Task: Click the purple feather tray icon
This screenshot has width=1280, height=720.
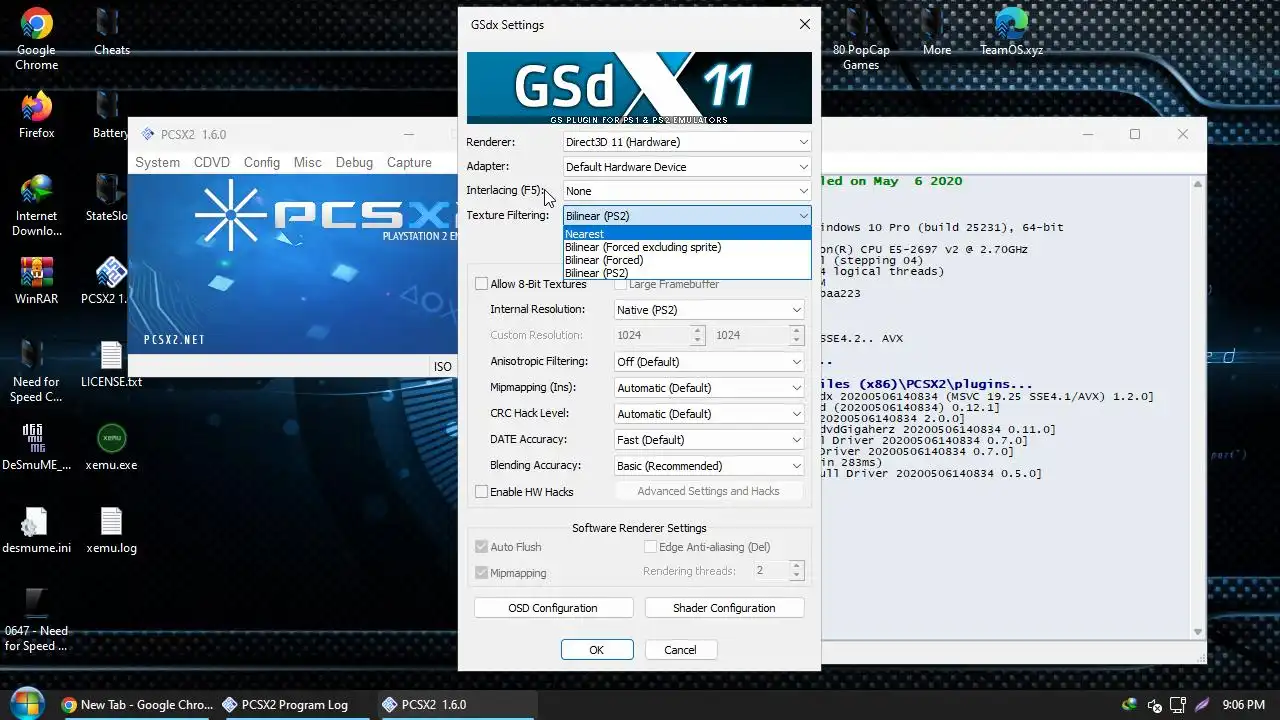Action: pos(1202,705)
